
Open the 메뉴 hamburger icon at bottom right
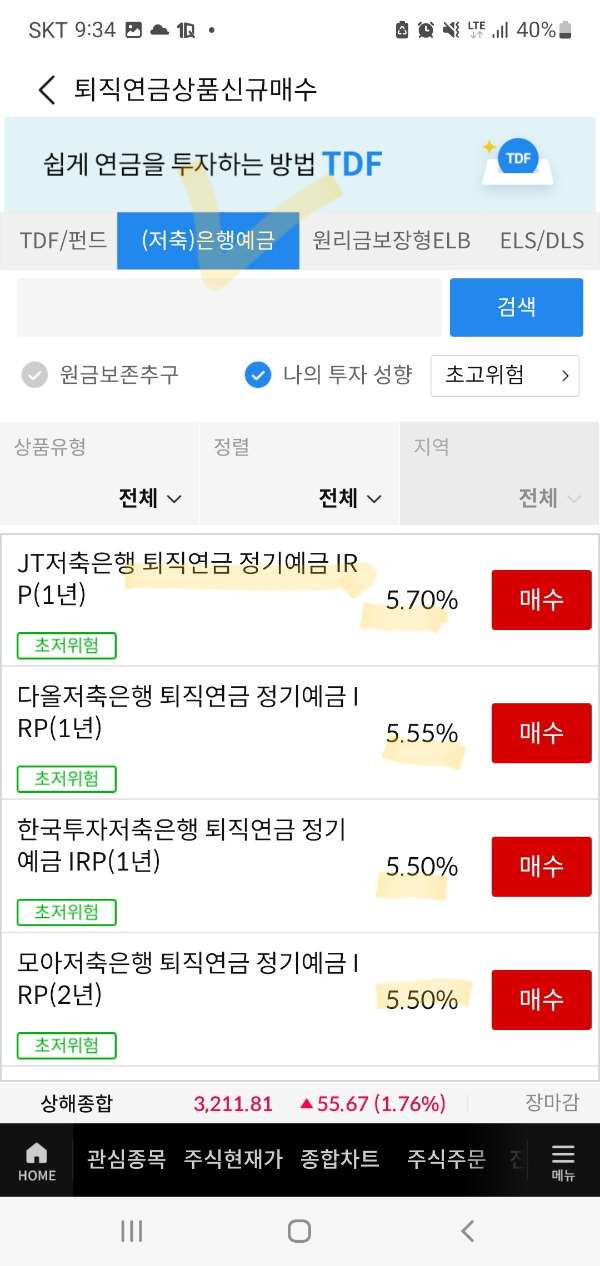(564, 1160)
